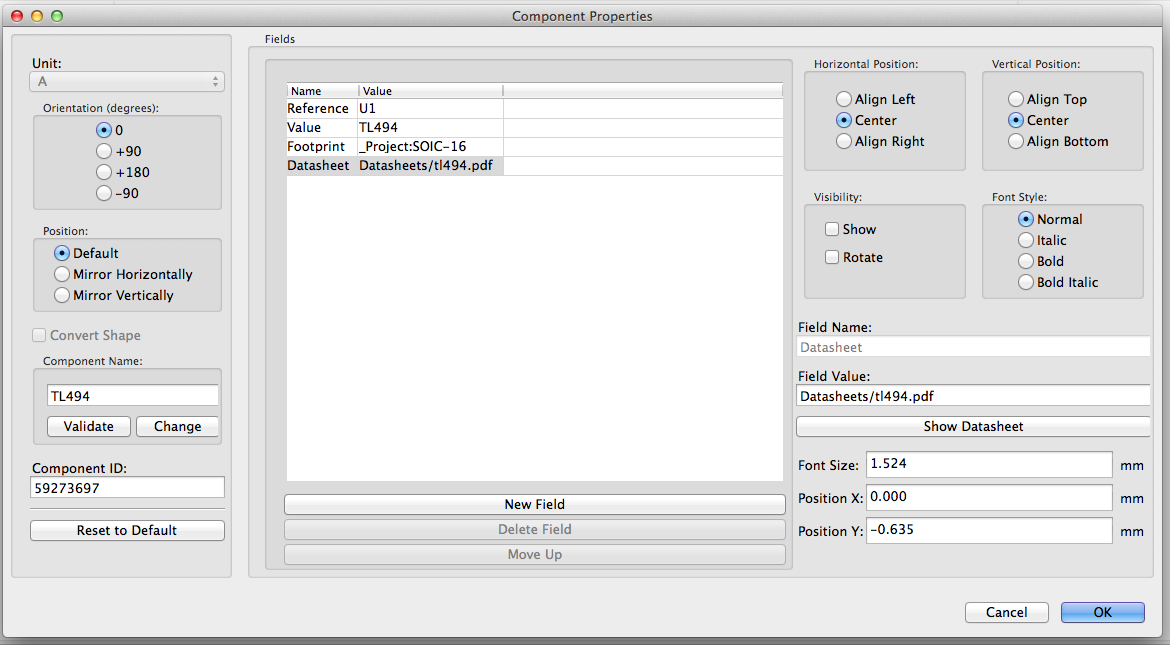Click the Font Size input field
Screen dimensions: 1170x645
pyautogui.click(x=988, y=464)
